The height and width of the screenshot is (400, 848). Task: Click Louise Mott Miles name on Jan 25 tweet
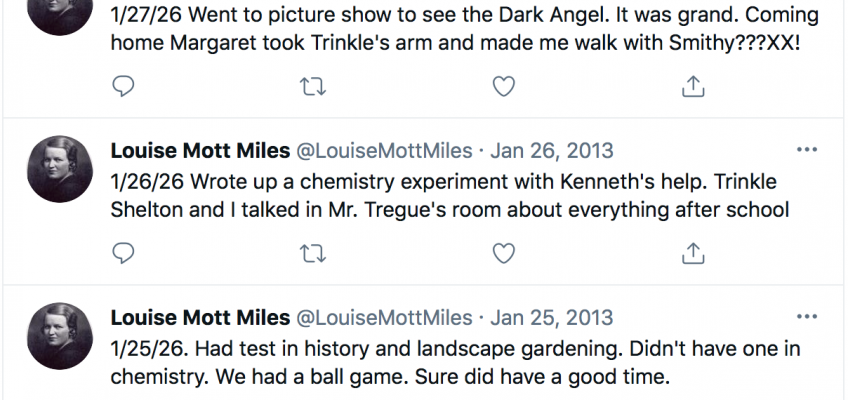coord(200,318)
